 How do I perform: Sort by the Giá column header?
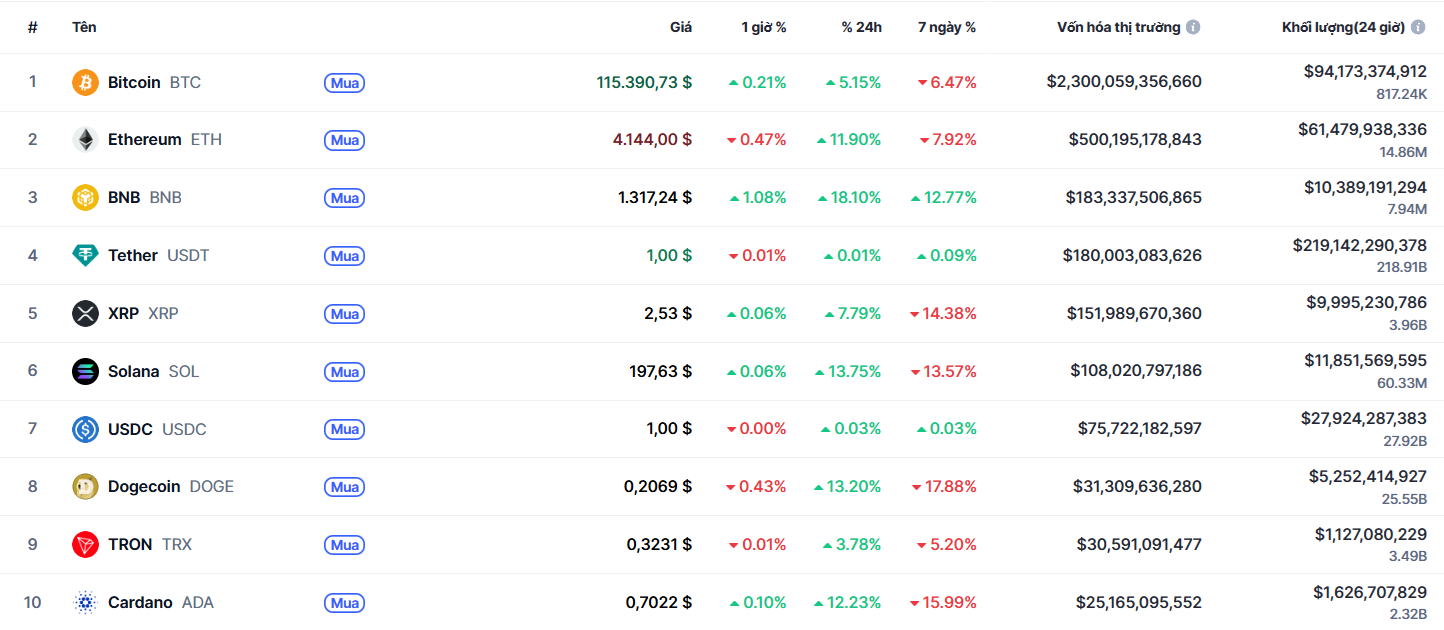tap(681, 27)
